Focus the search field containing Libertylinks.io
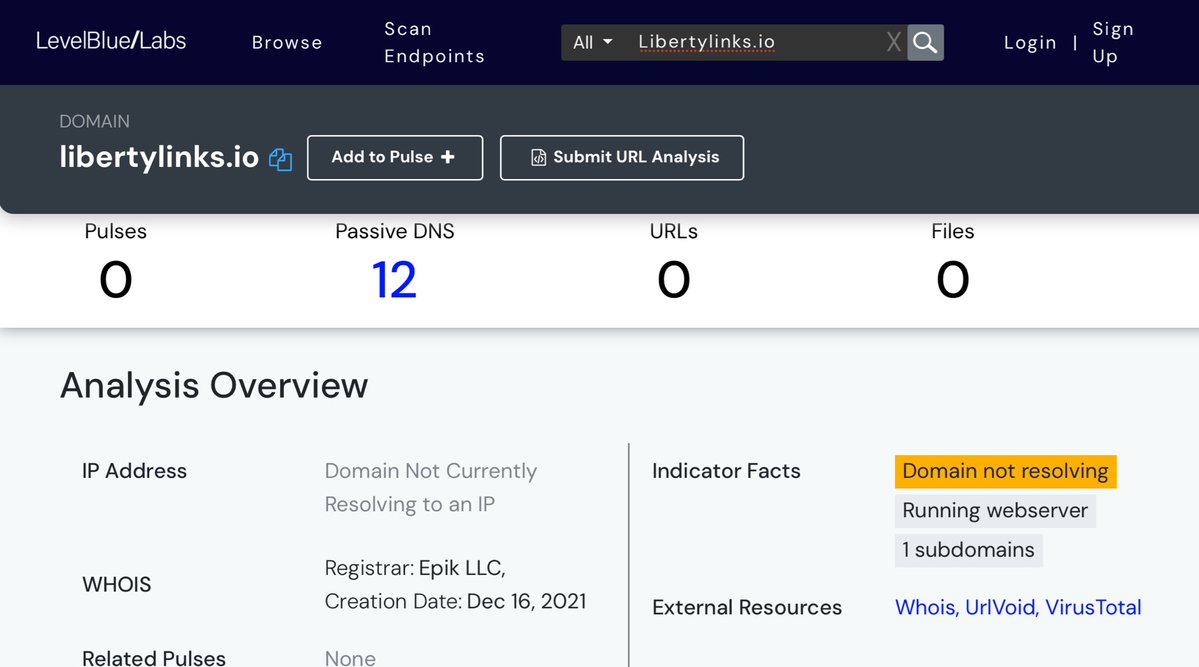 (x=750, y=42)
